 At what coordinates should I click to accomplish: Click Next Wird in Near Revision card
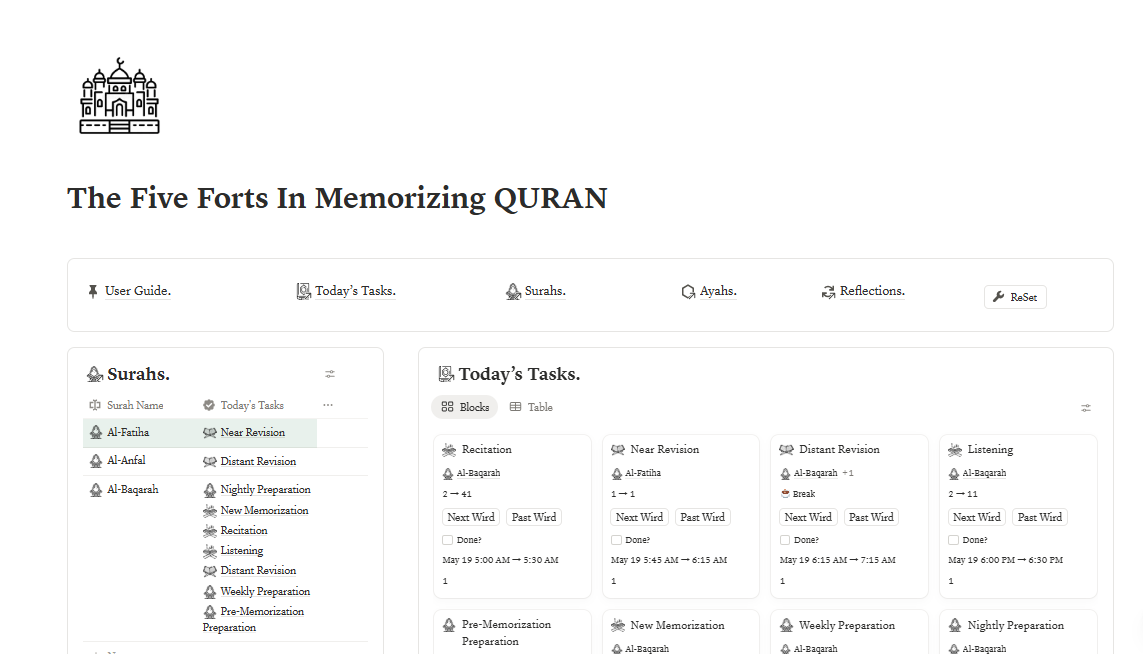point(639,517)
